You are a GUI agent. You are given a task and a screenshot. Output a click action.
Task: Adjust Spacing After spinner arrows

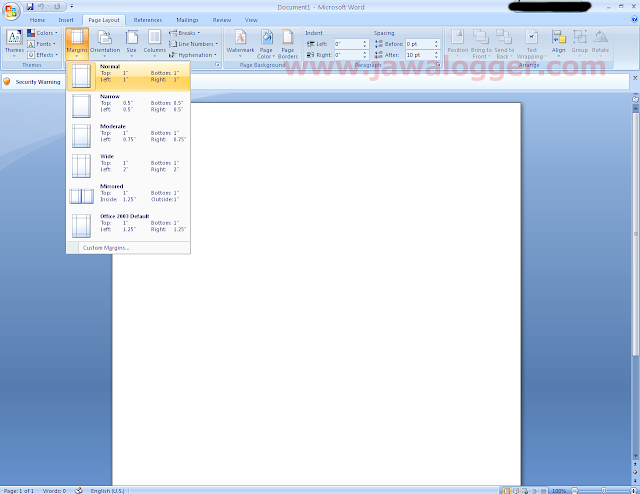tap(436, 55)
